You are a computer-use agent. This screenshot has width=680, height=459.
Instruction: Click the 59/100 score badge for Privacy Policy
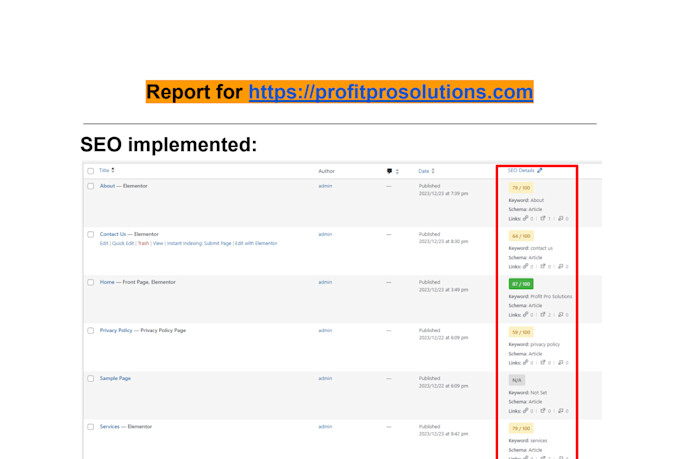521,332
